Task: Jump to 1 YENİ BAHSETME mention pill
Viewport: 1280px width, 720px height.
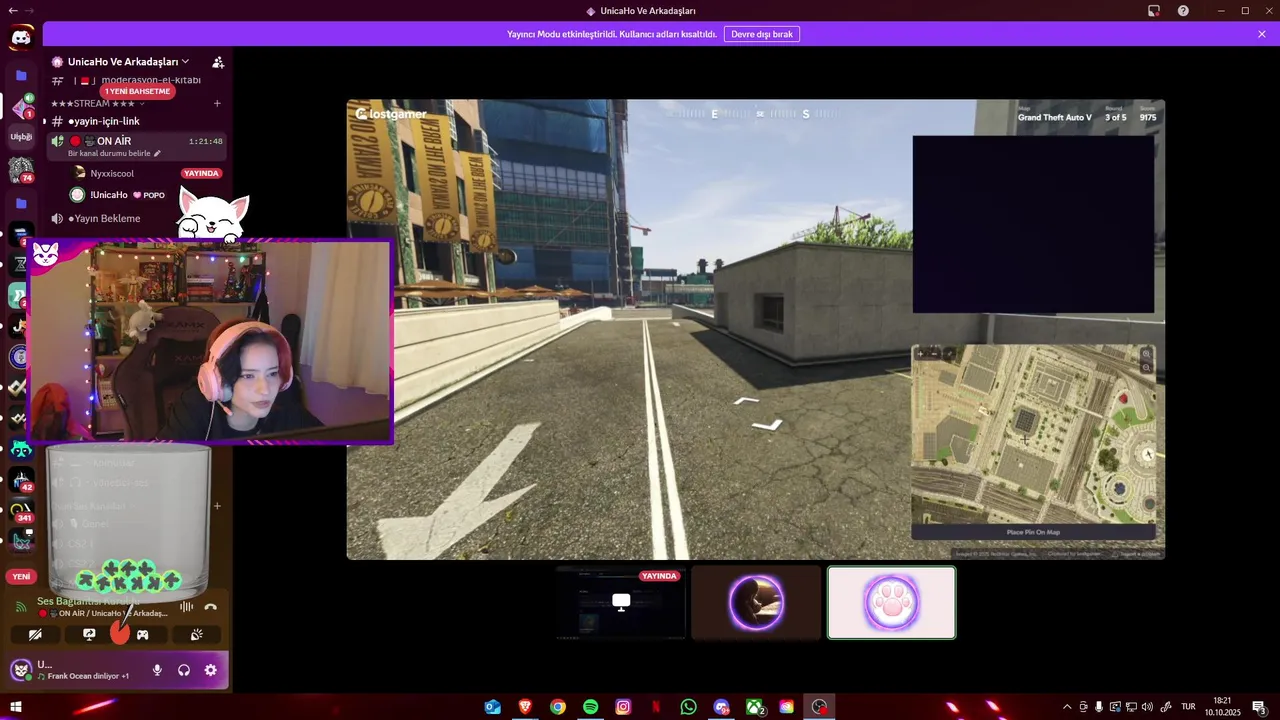Action: pos(137,91)
